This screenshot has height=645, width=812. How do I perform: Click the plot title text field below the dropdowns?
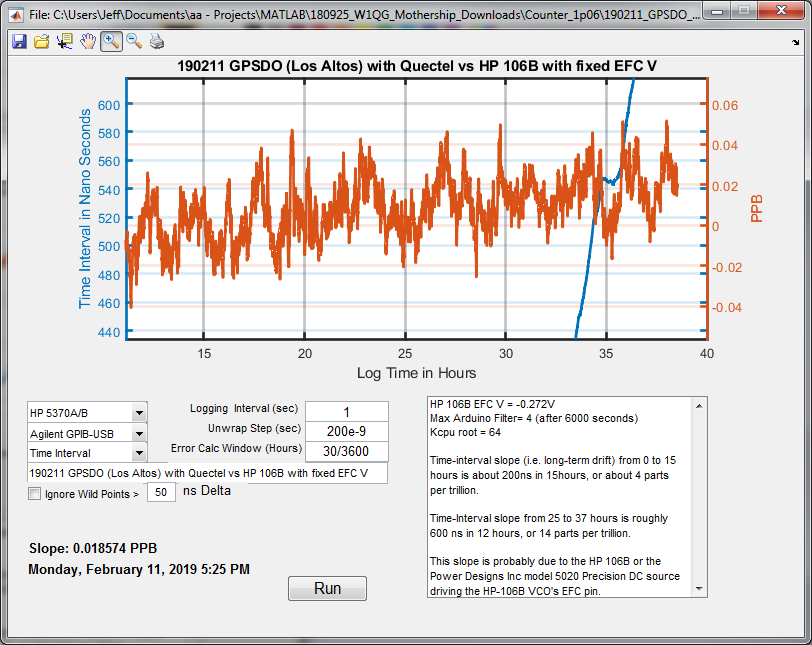207,473
